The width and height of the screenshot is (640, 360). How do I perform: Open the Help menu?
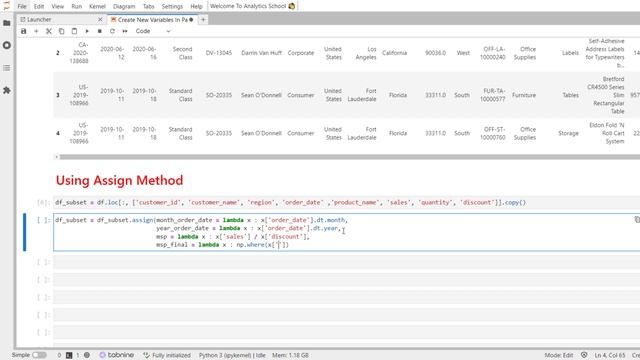196,6
